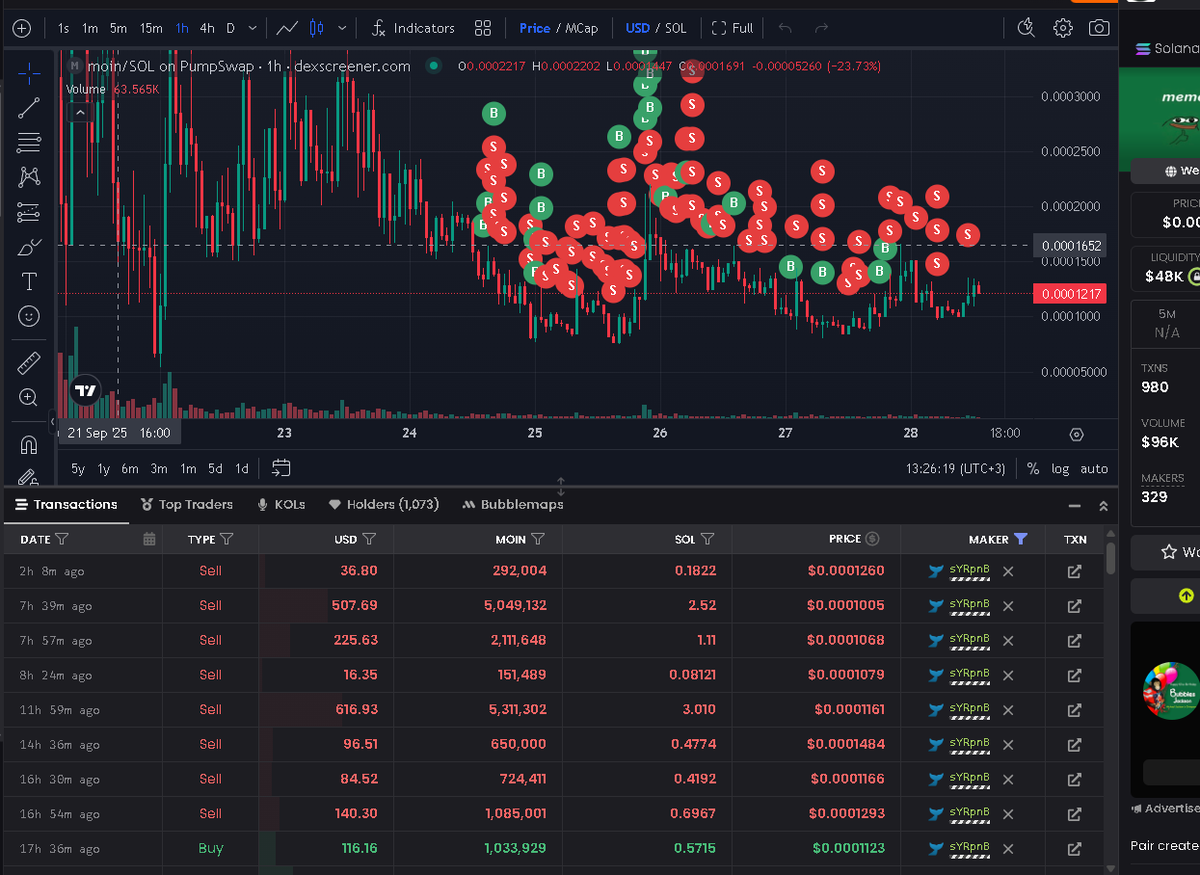Open the emoji icons tool
This screenshot has width=1200, height=875.
pyautogui.click(x=29, y=316)
